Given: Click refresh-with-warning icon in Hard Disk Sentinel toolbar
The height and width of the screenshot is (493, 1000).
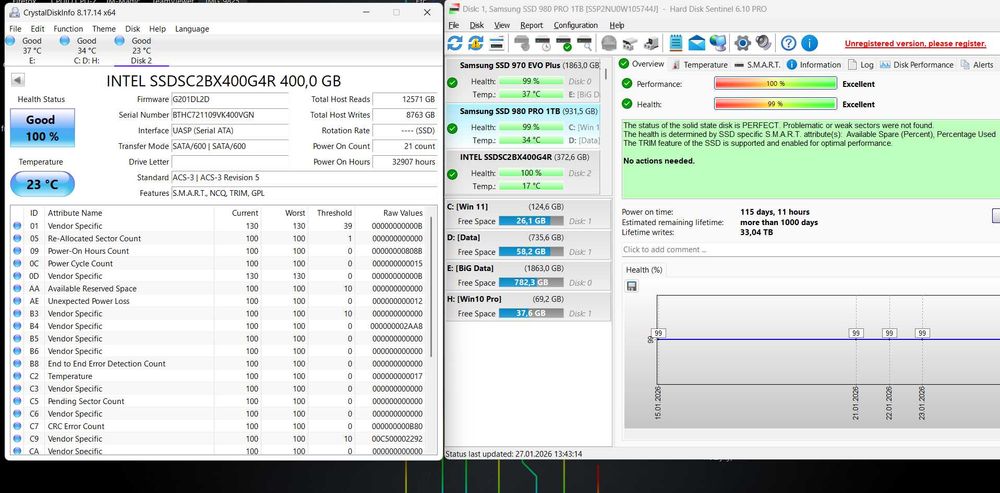Looking at the screenshot, I should (x=476, y=43).
